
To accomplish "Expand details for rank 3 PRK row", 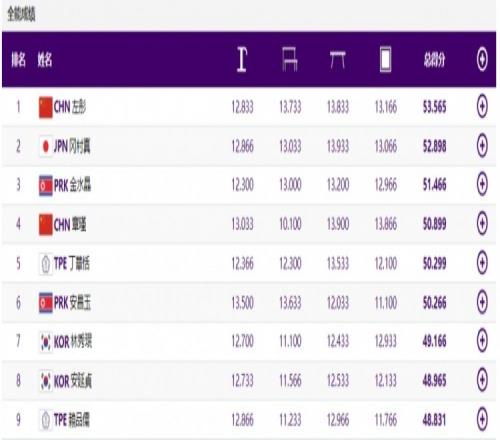I will coord(482,184).
